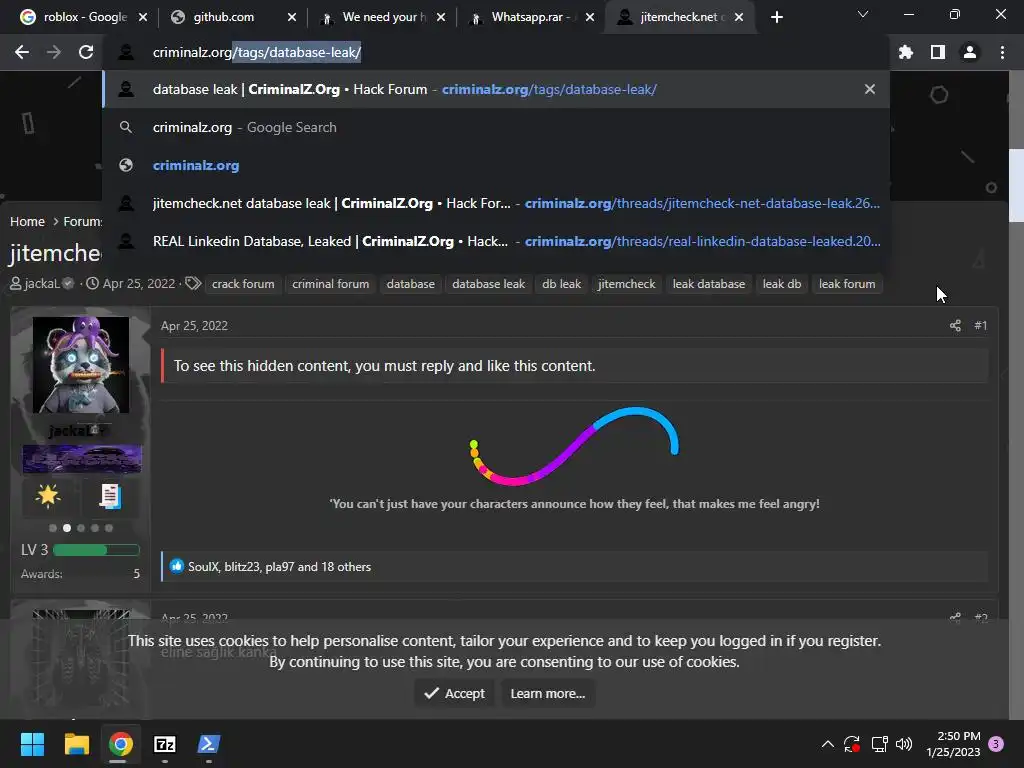The image size is (1024, 768).
Task: Click the share icon on post #1
Action: (955, 325)
